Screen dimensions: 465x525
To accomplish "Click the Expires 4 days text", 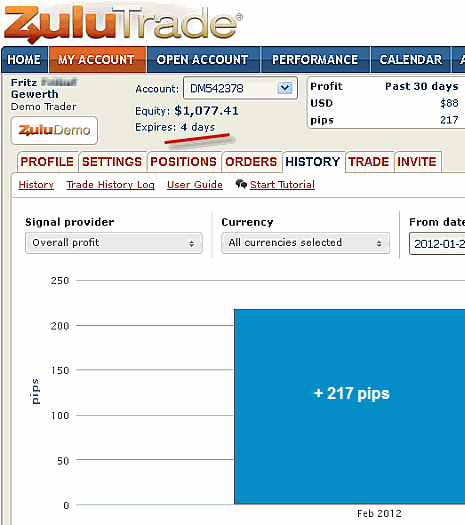I will point(175,127).
